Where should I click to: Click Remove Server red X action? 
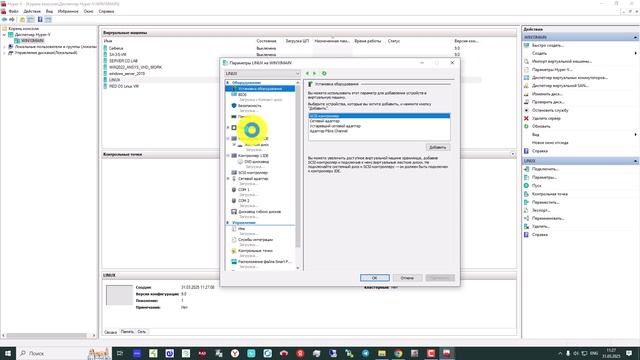coord(546,118)
